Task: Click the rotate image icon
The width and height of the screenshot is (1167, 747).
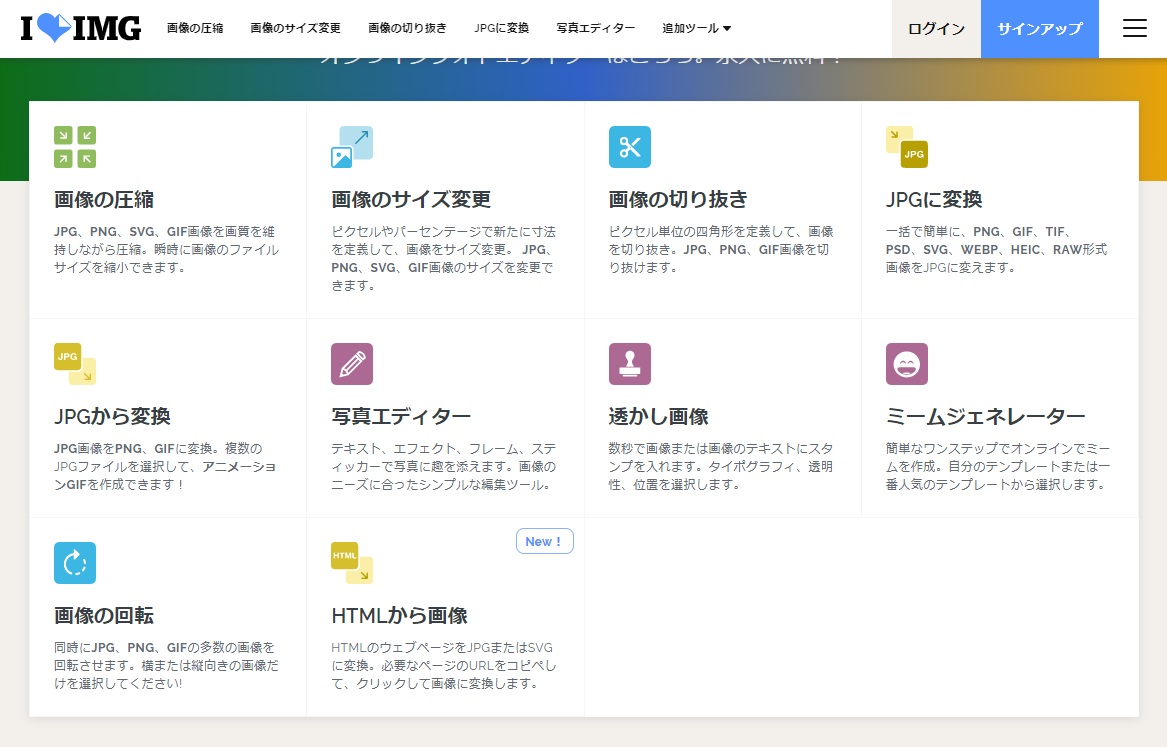Action: (75, 563)
